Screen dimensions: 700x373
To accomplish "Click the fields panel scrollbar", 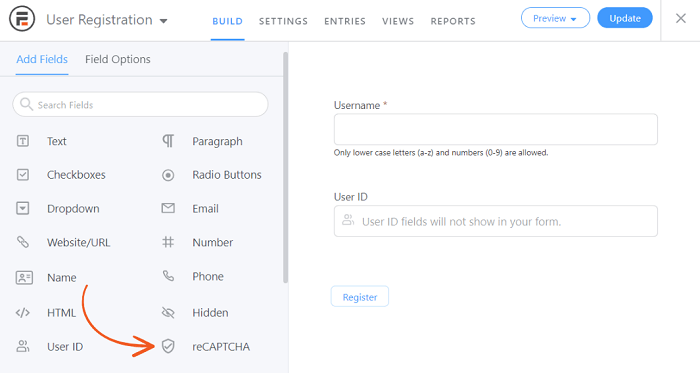I will (285, 168).
